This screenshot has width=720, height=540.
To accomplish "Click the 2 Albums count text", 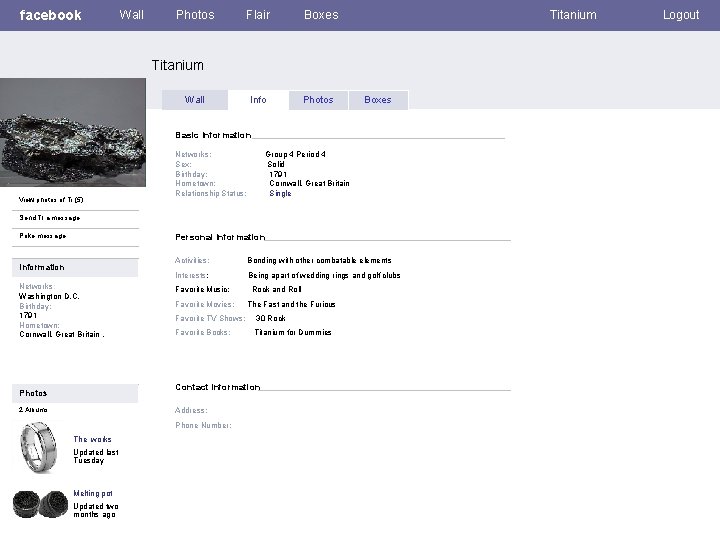I will 33,410.
